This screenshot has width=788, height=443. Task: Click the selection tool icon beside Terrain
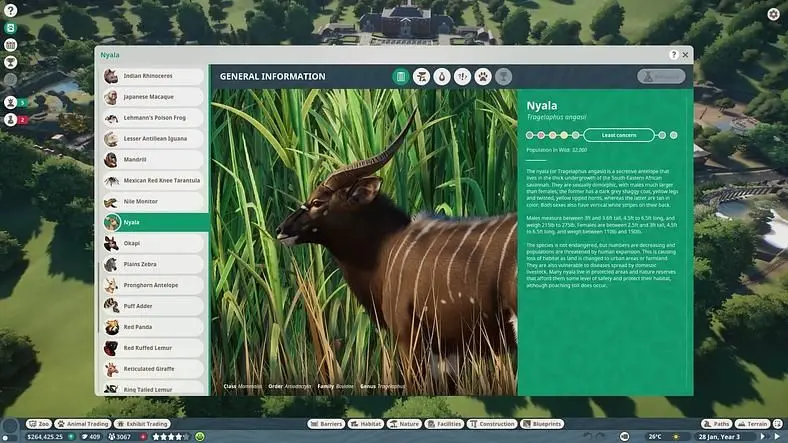[x=778, y=424]
